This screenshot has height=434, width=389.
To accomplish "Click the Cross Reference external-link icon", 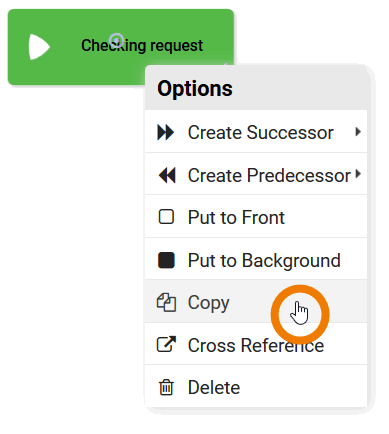I will click(166, 344).
